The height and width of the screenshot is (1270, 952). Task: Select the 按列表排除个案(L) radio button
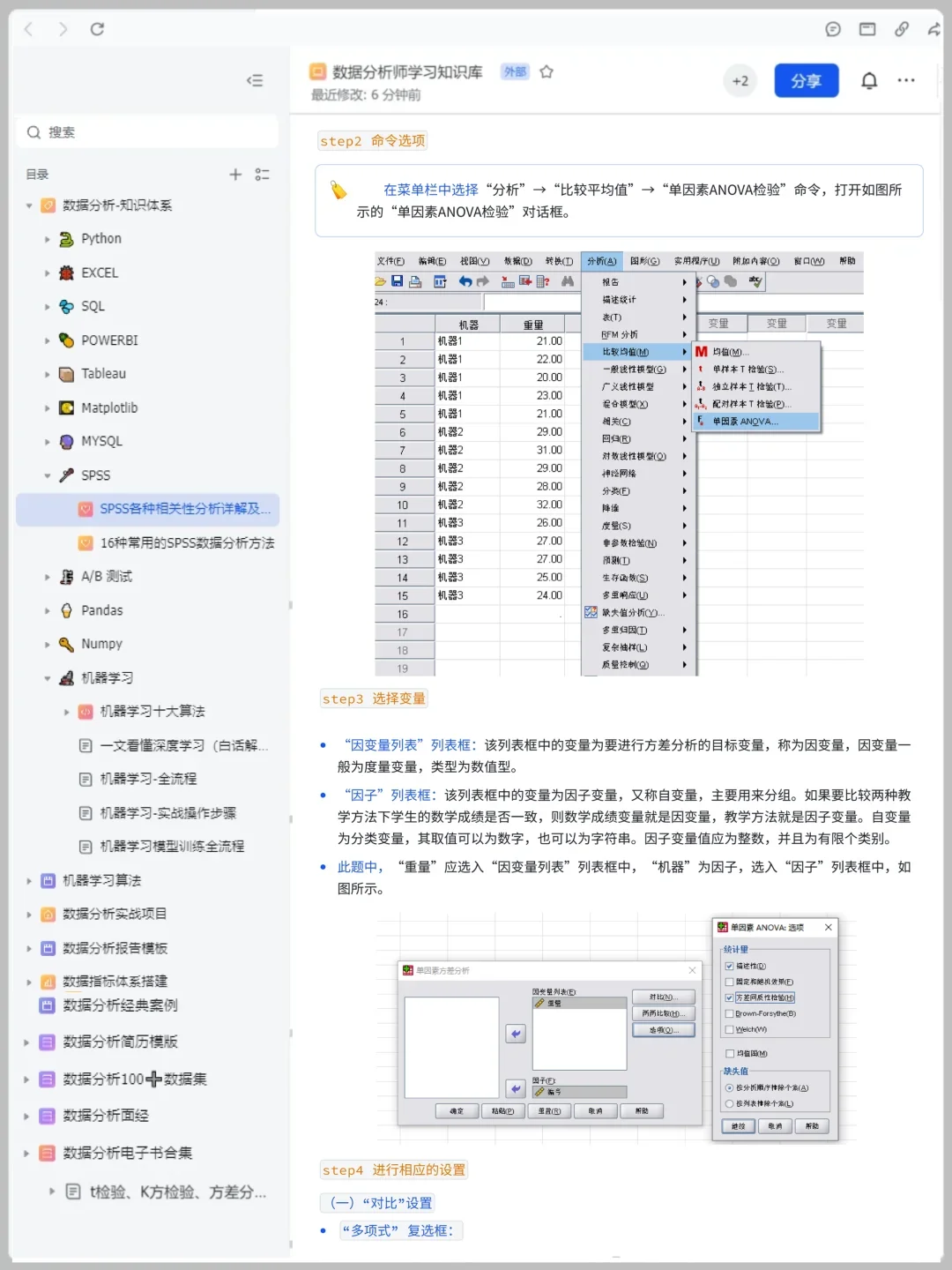point(729,1103)
